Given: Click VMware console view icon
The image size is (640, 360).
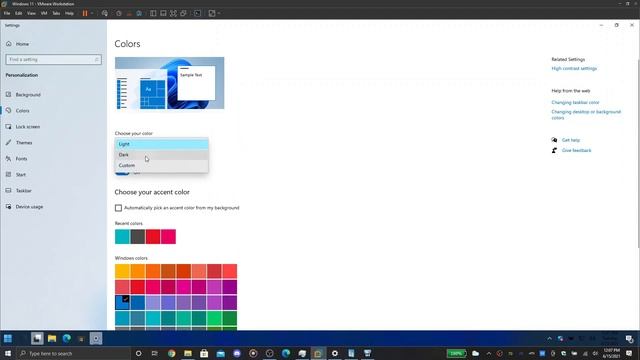Looking at the screenshot, I should 198,13.
